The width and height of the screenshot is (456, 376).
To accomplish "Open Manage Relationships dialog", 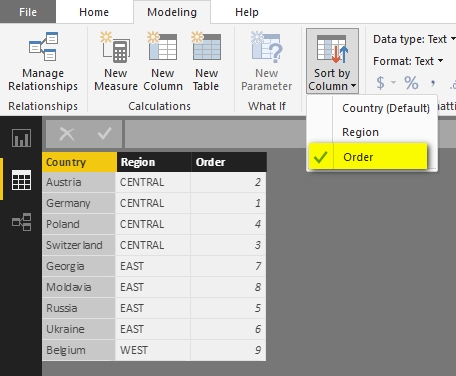I will [x=43, y=62].
